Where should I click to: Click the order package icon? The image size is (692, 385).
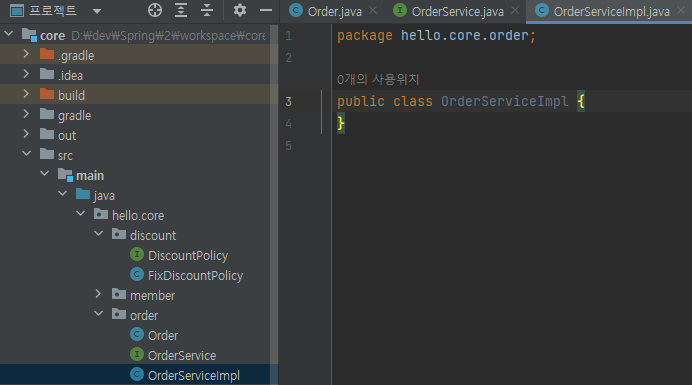[x=119, y=314]
